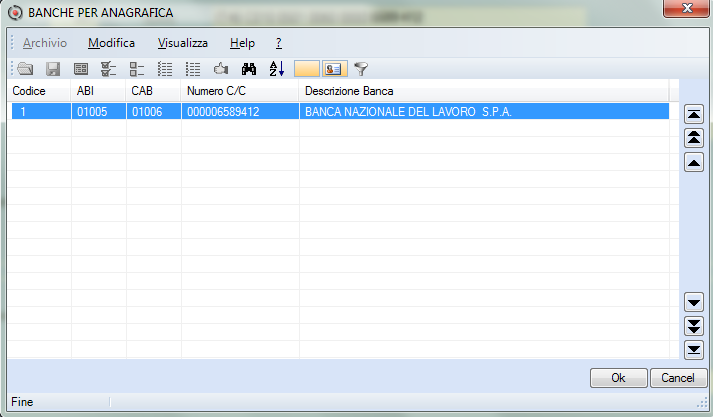
Task: Click the open folder toolbar icon
Action: (25, 69)
